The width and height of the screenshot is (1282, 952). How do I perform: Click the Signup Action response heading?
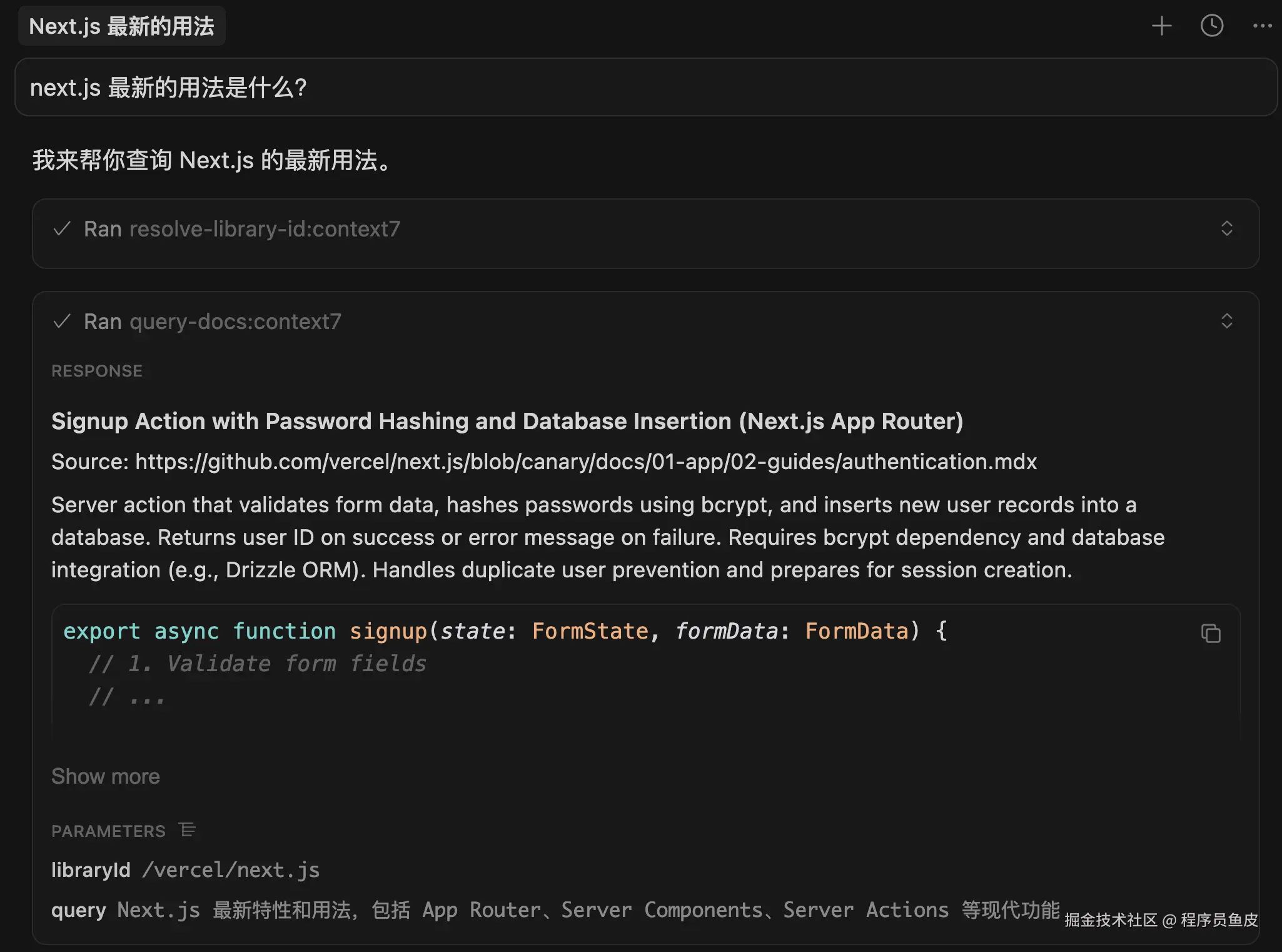point(507,421)
